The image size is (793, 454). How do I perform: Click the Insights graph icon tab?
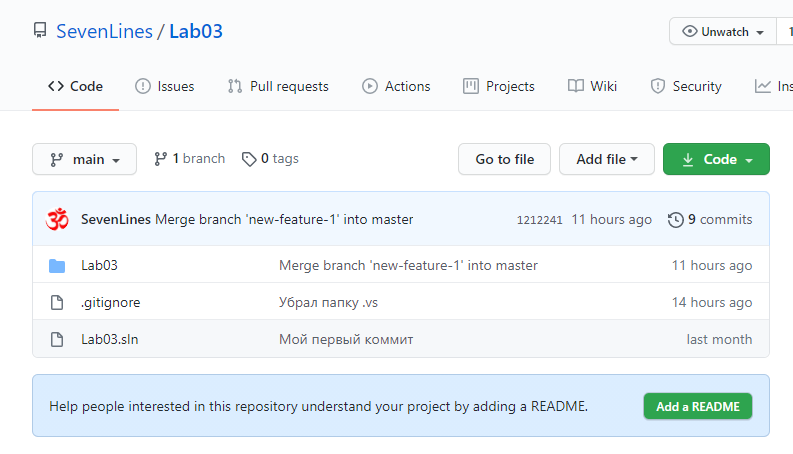tap(763, 86)
